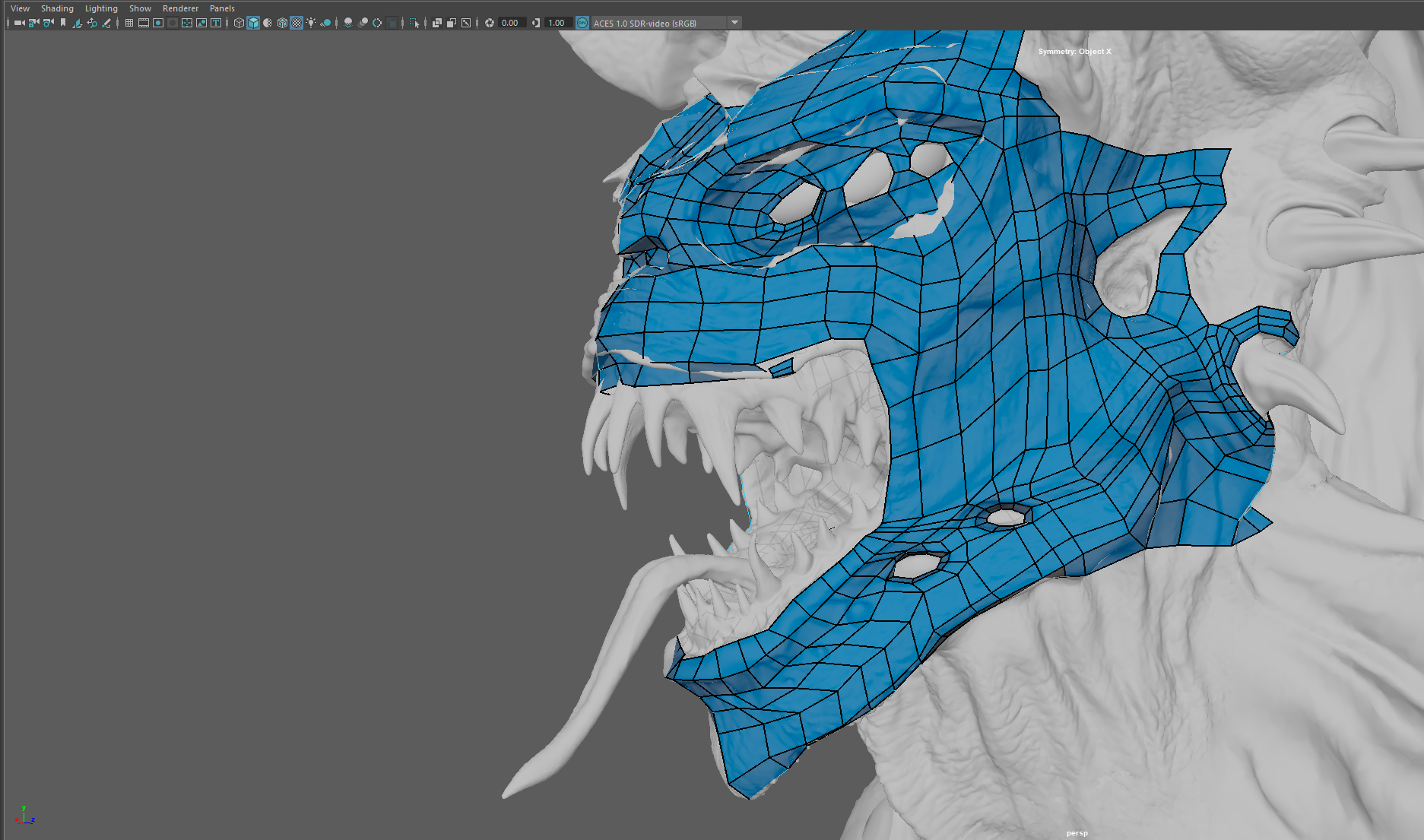Click the camera Bookmarks icon

(63, 23)
